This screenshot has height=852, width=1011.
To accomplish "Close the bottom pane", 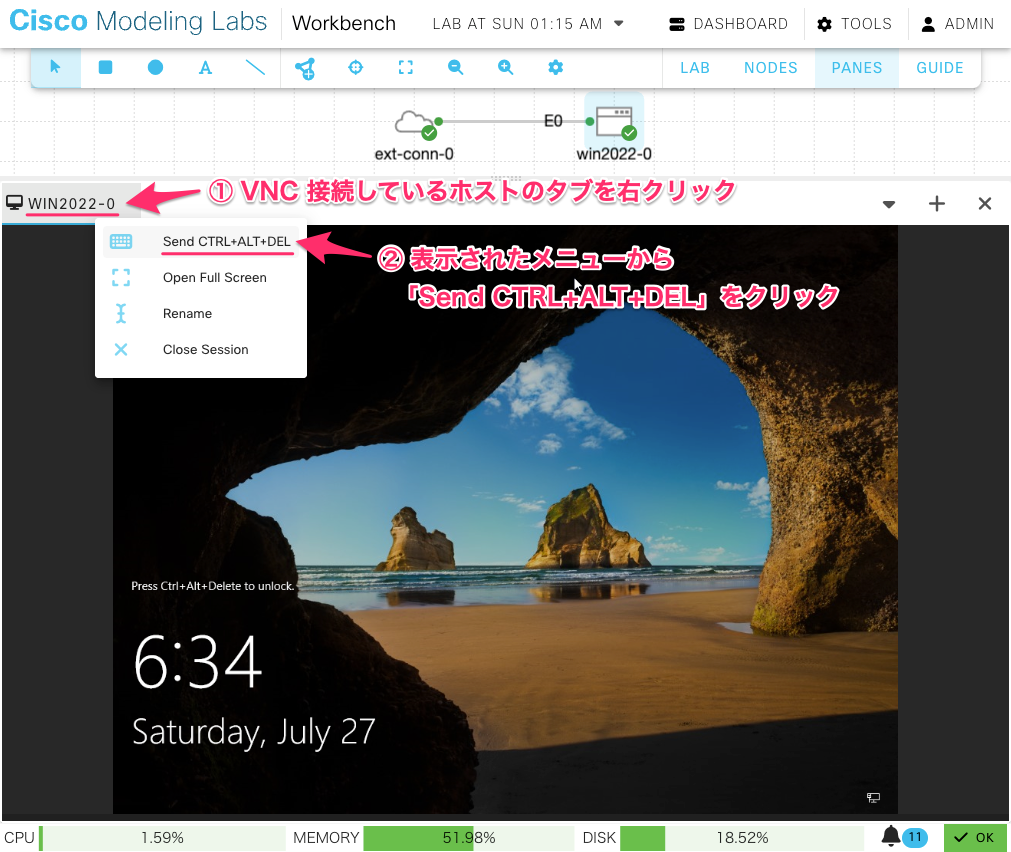I will pyautogui.click(x=985, y=204).
